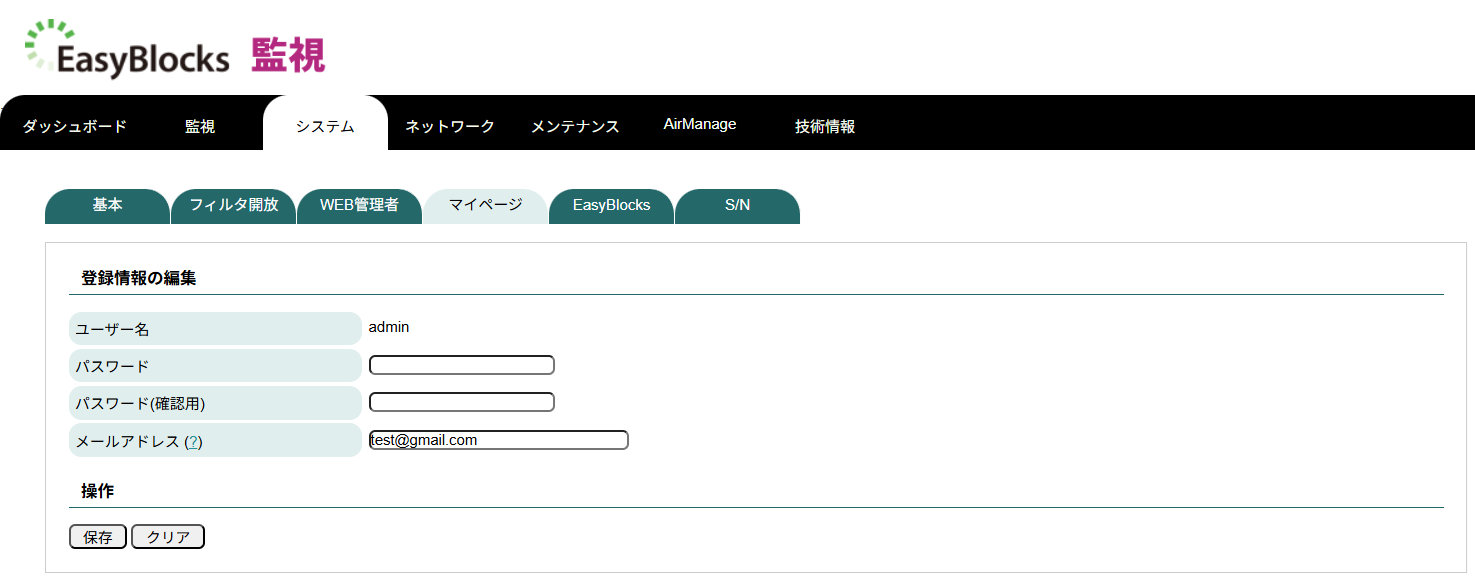1475x582 pixels.
Task: Open the 監視 menu
Action: tap(198, 125)
